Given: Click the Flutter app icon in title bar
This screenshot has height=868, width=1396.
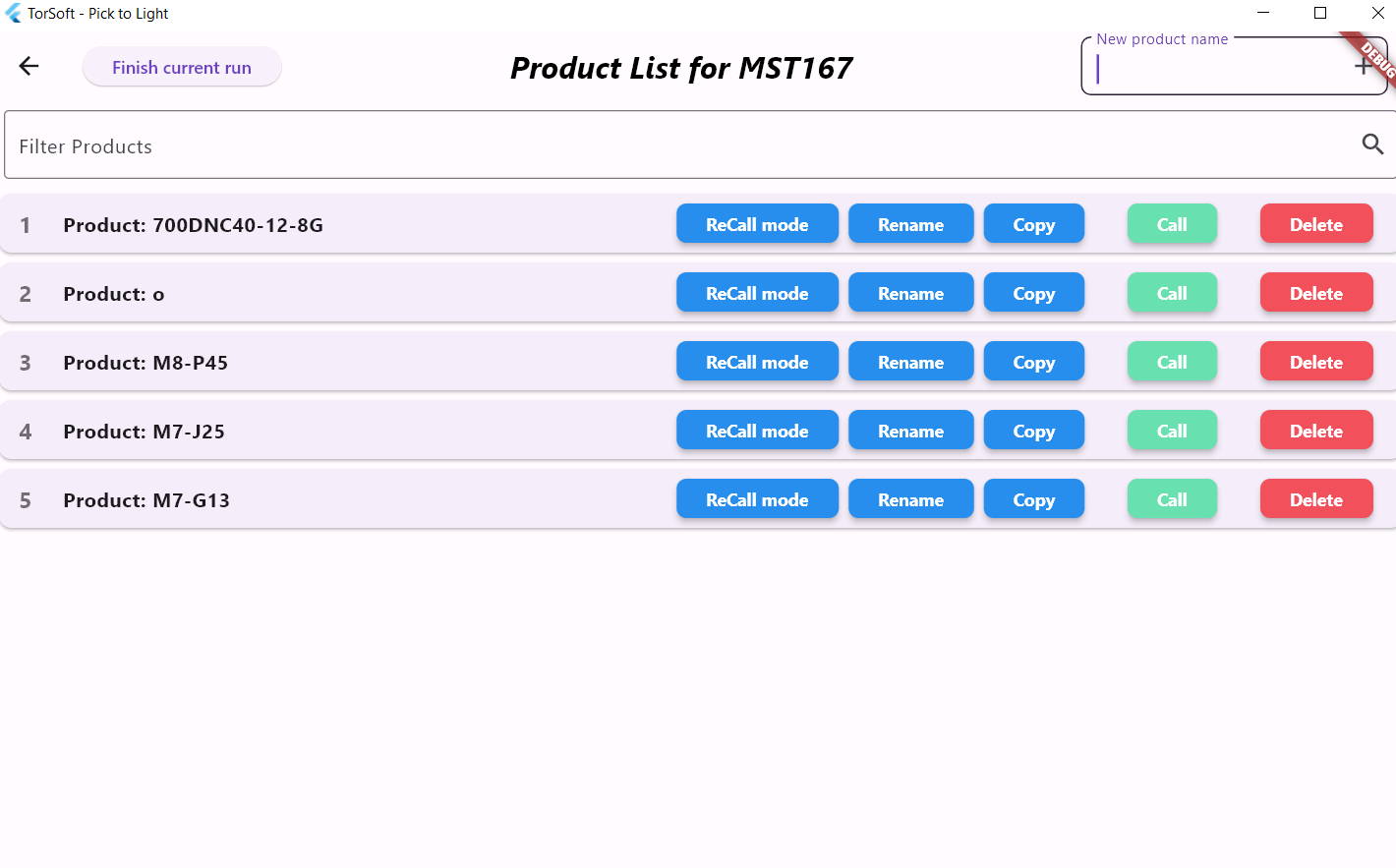Looking at the screenshot, I should 13,13.
